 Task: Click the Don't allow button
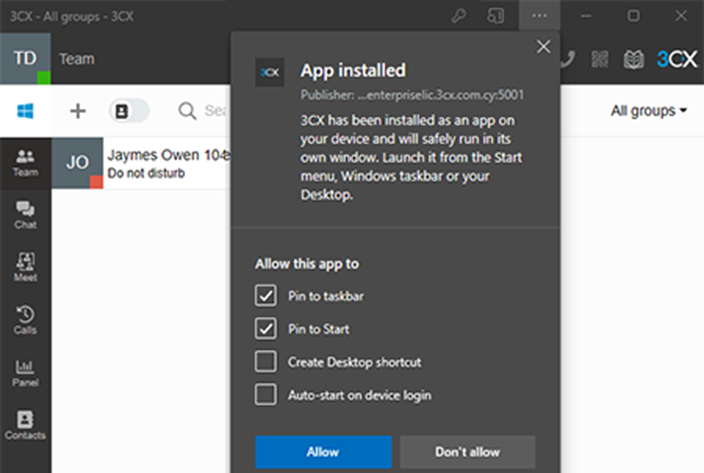click(467, 452)
